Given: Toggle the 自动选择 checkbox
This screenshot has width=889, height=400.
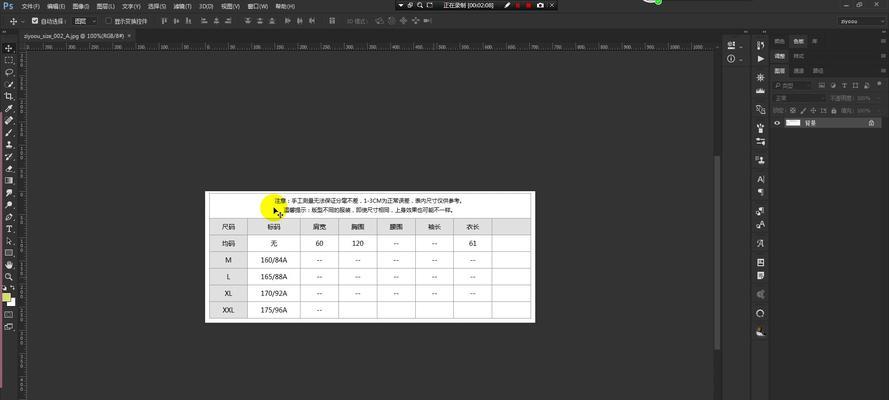Looking at the screenshot, I should (35, 21).
